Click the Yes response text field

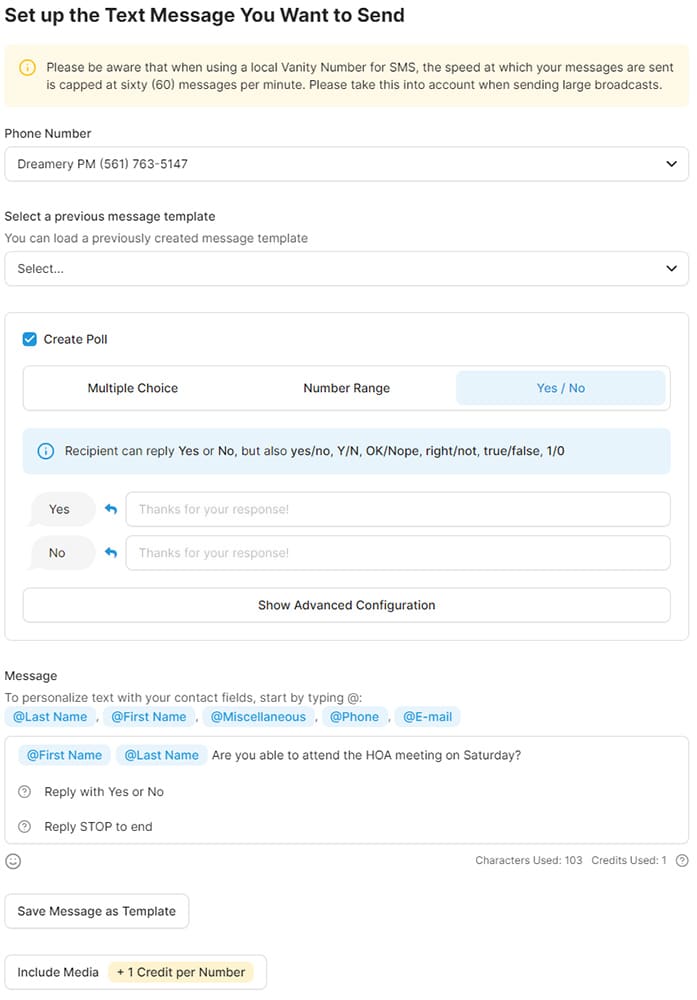397,509
